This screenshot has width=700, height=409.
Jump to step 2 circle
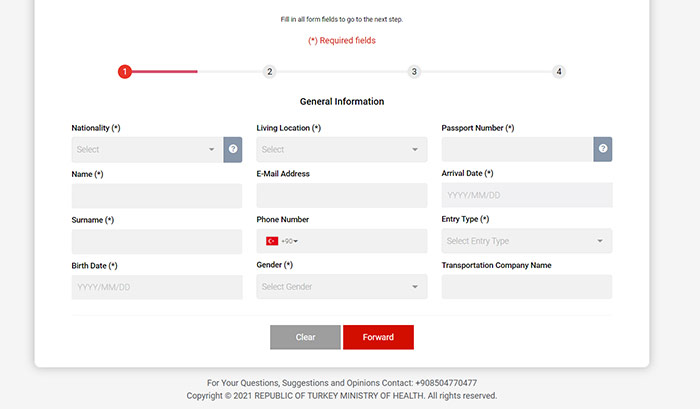(270, 72)
